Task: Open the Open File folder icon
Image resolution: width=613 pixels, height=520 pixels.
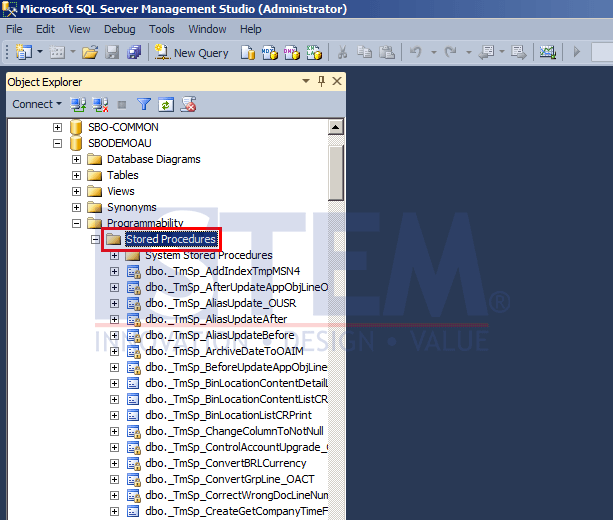Action: tap(90, 52)
